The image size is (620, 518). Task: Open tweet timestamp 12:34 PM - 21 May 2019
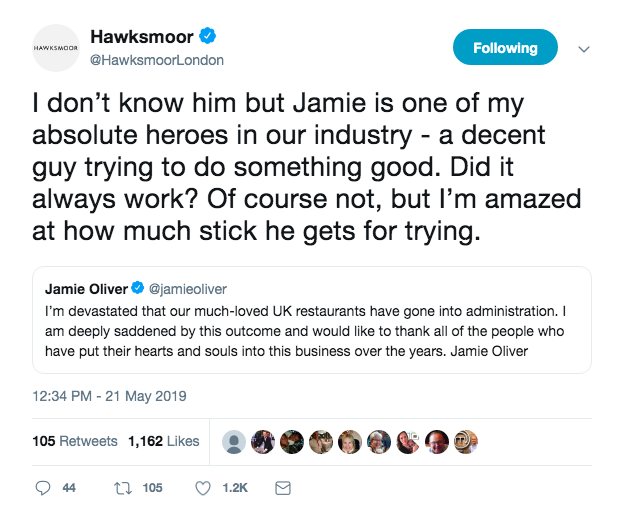point(109,397)
